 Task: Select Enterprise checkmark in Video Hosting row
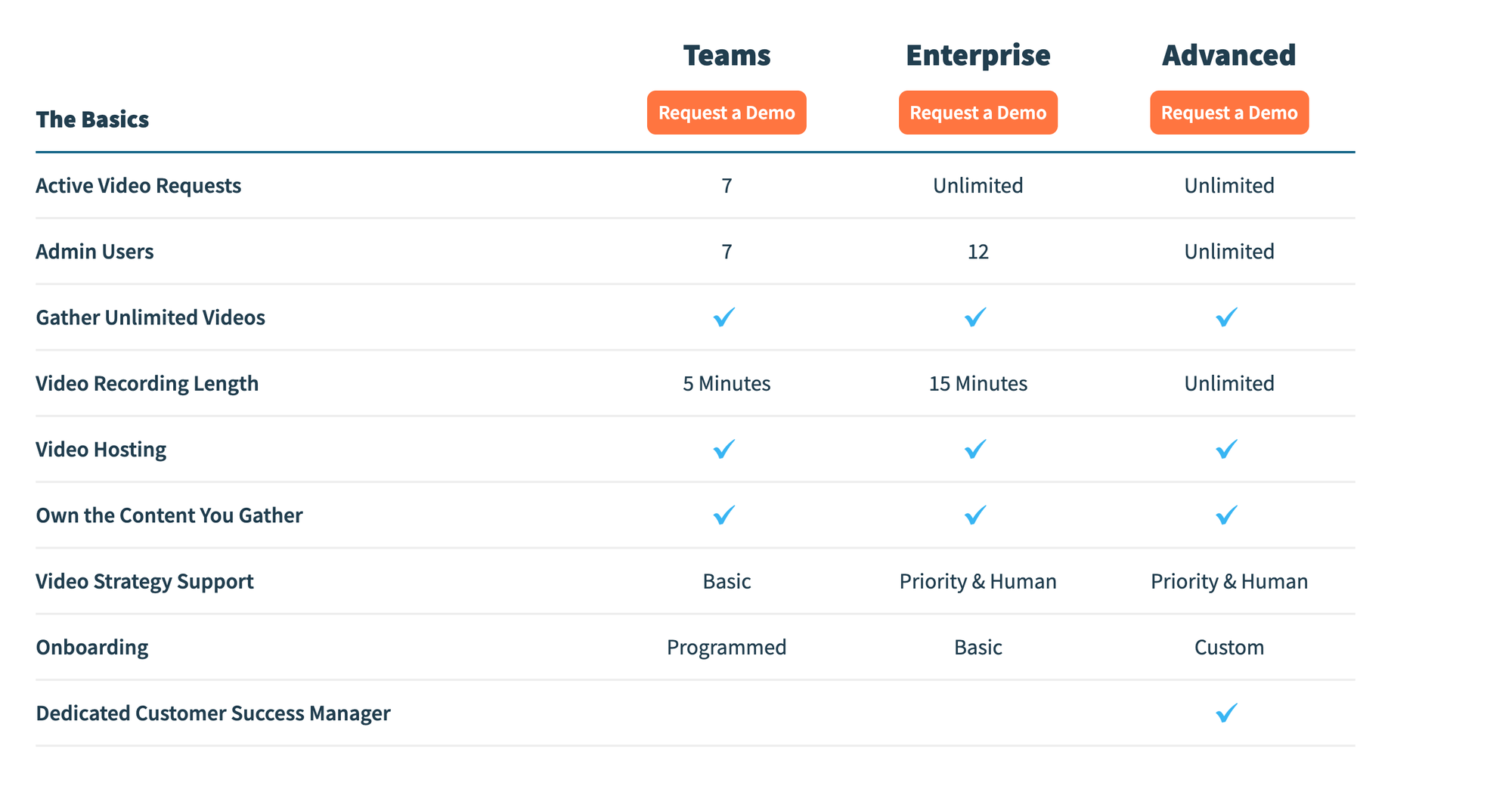point(975,449)
